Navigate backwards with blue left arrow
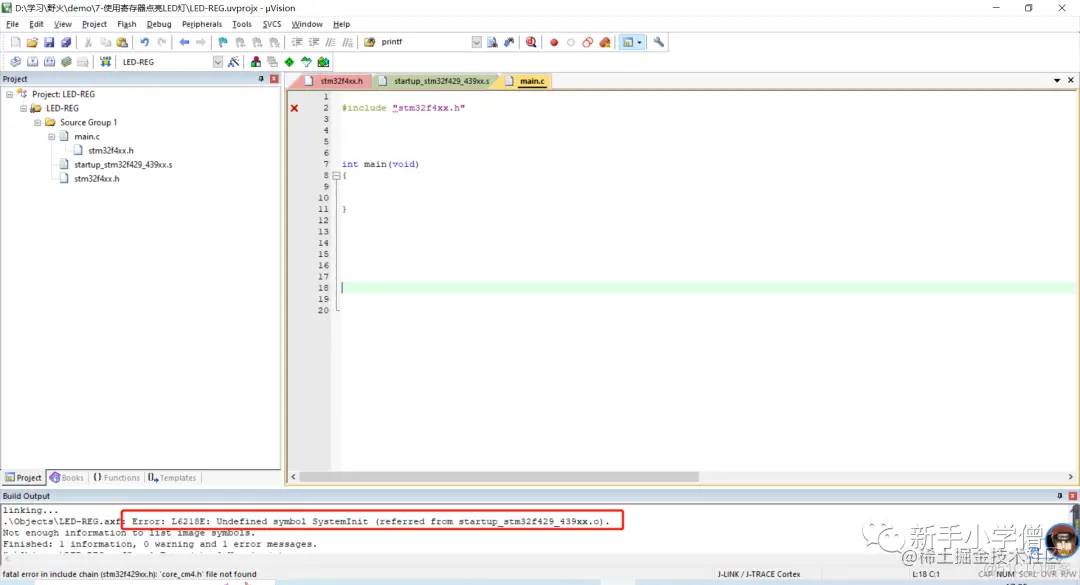 point(184,42)
